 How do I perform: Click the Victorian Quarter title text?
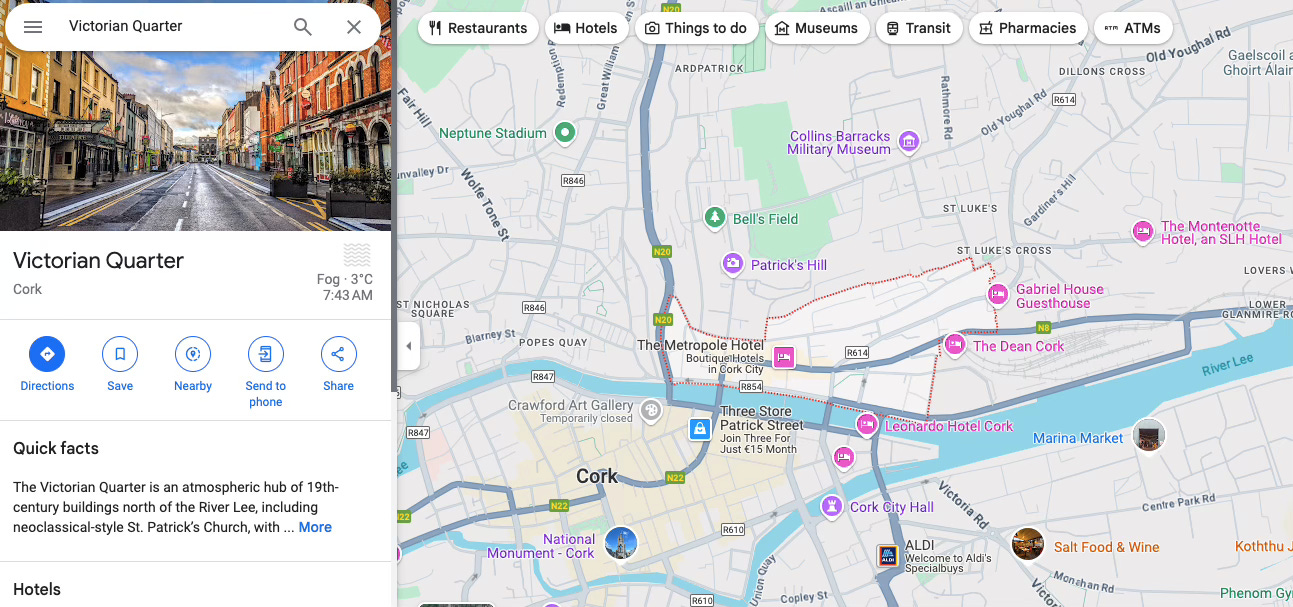coord(98,261)
